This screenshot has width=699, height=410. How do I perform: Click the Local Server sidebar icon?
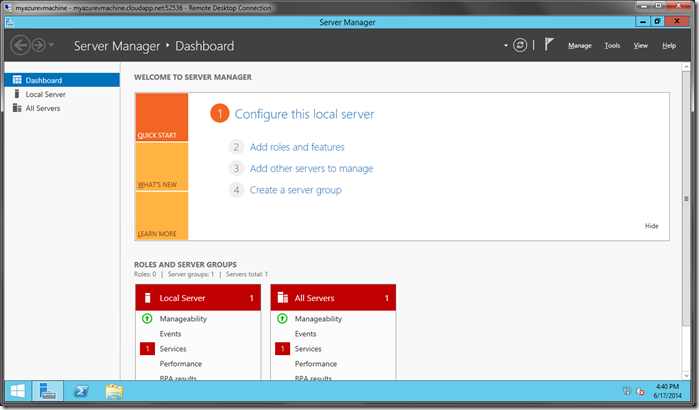(x=17, y=94)
